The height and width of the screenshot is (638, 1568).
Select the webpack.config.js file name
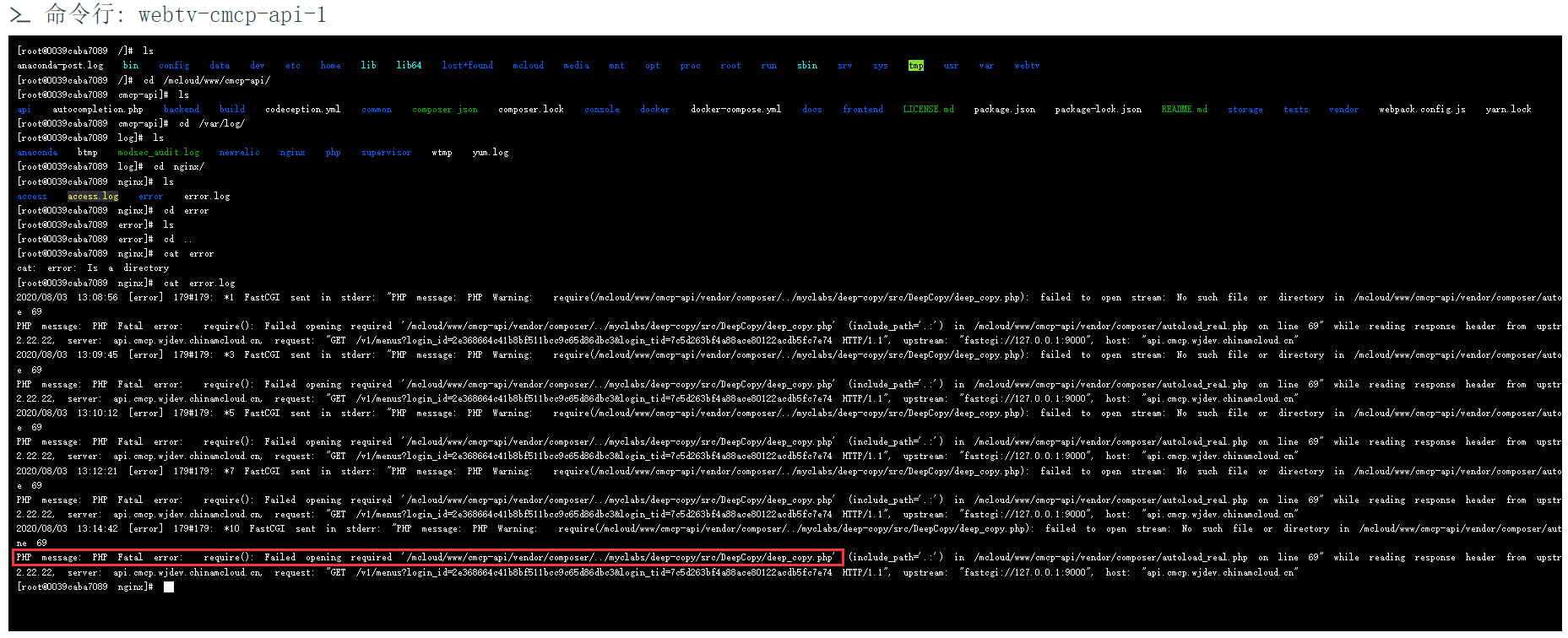coord(1423,109)
